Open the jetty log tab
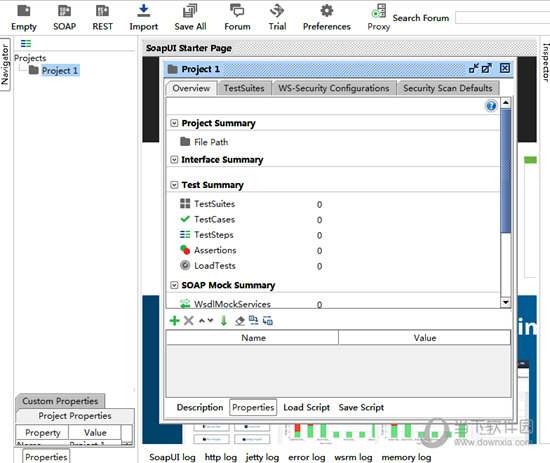Viewport: 550px width, 463px height. 262,457
